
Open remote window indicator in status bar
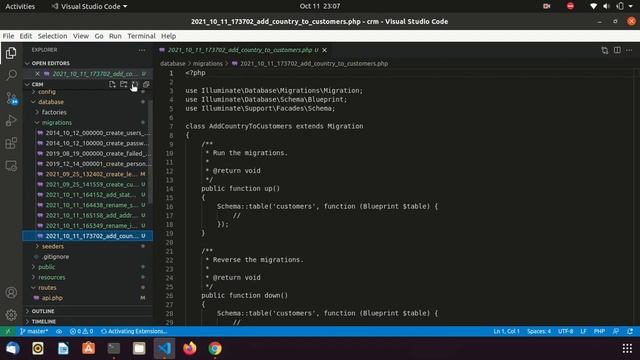(8, 331)
